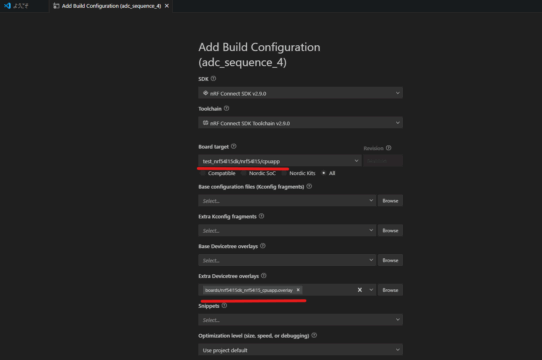Click the Base Devicetree overlays help icon

263,246
